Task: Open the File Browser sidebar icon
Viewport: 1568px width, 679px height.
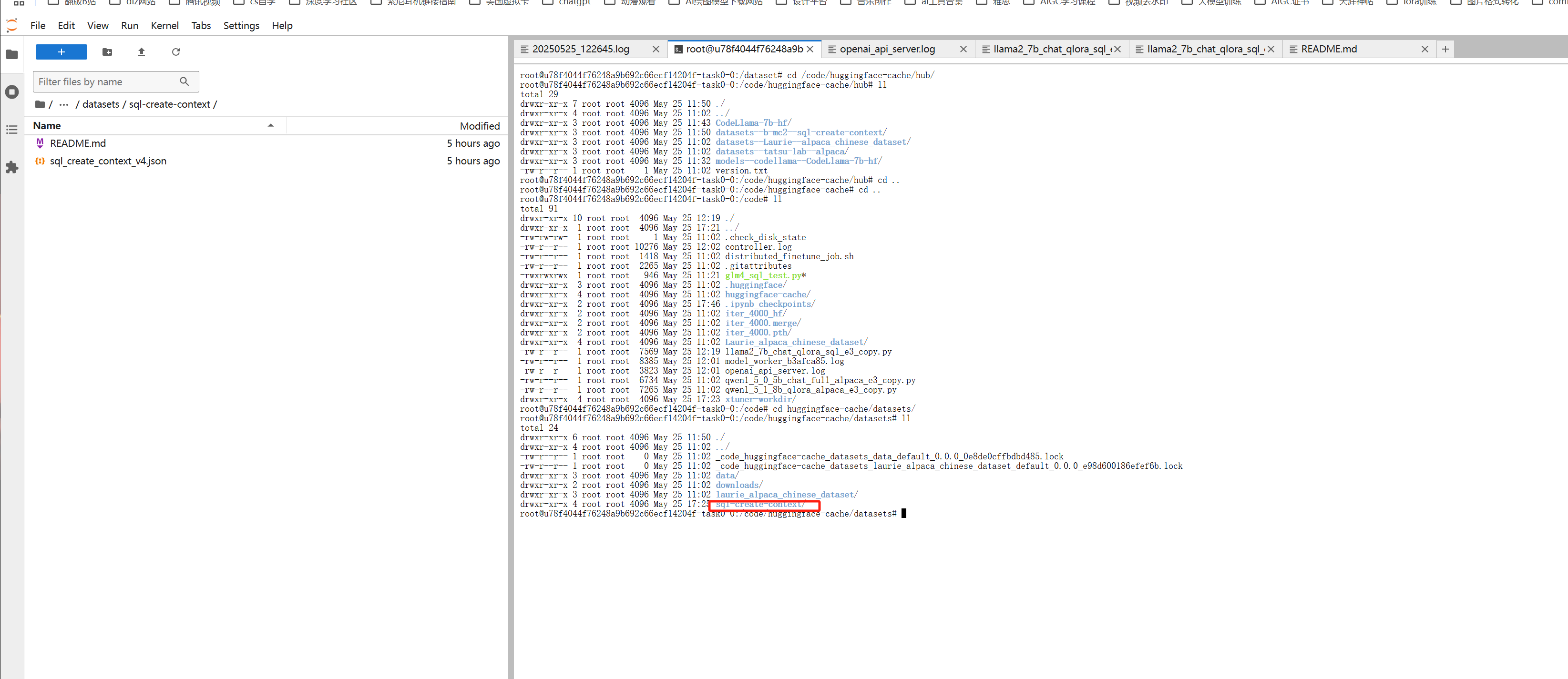Action: coord(11,54)
